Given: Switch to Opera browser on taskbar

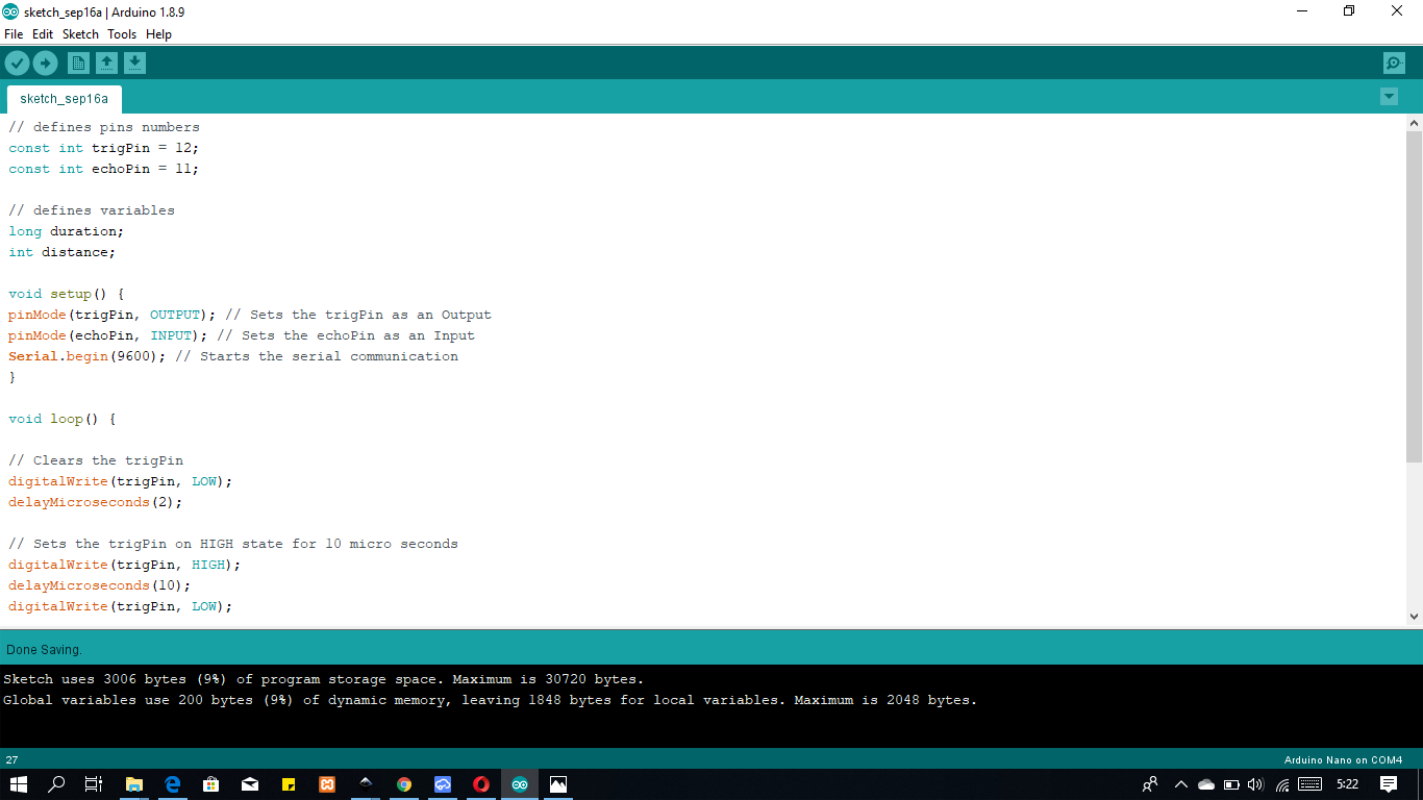Looking at the screenshot, I should coord(481,785).
